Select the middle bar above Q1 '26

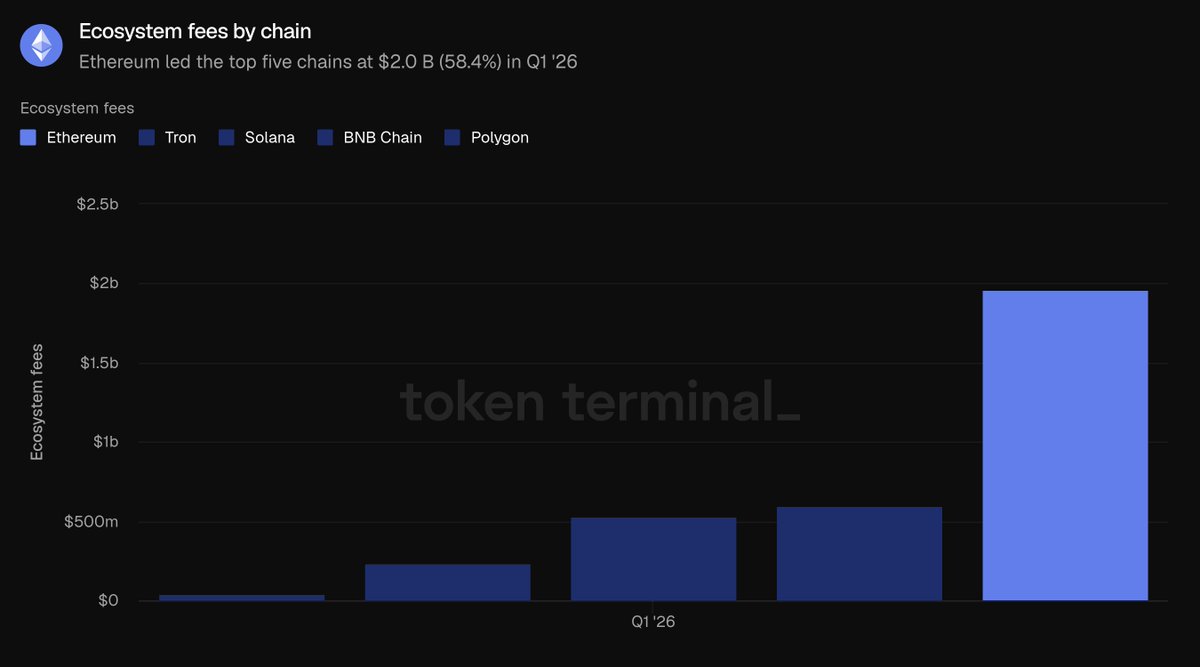653,559
